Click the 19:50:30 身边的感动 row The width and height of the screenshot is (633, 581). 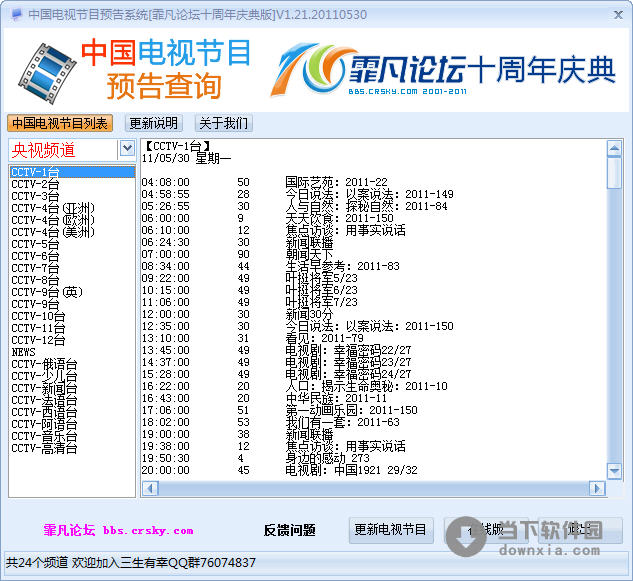click(x=256, y=458)
